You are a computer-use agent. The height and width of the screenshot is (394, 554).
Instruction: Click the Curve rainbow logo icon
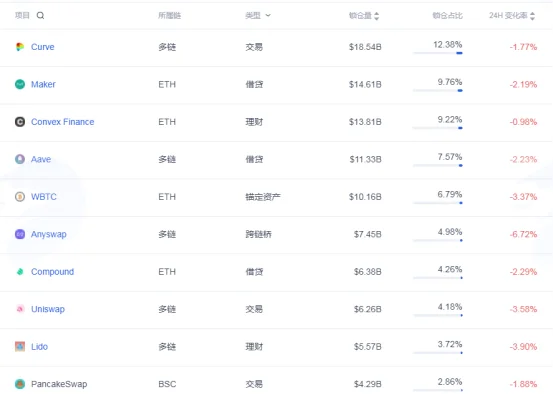[x=20, y=47]
